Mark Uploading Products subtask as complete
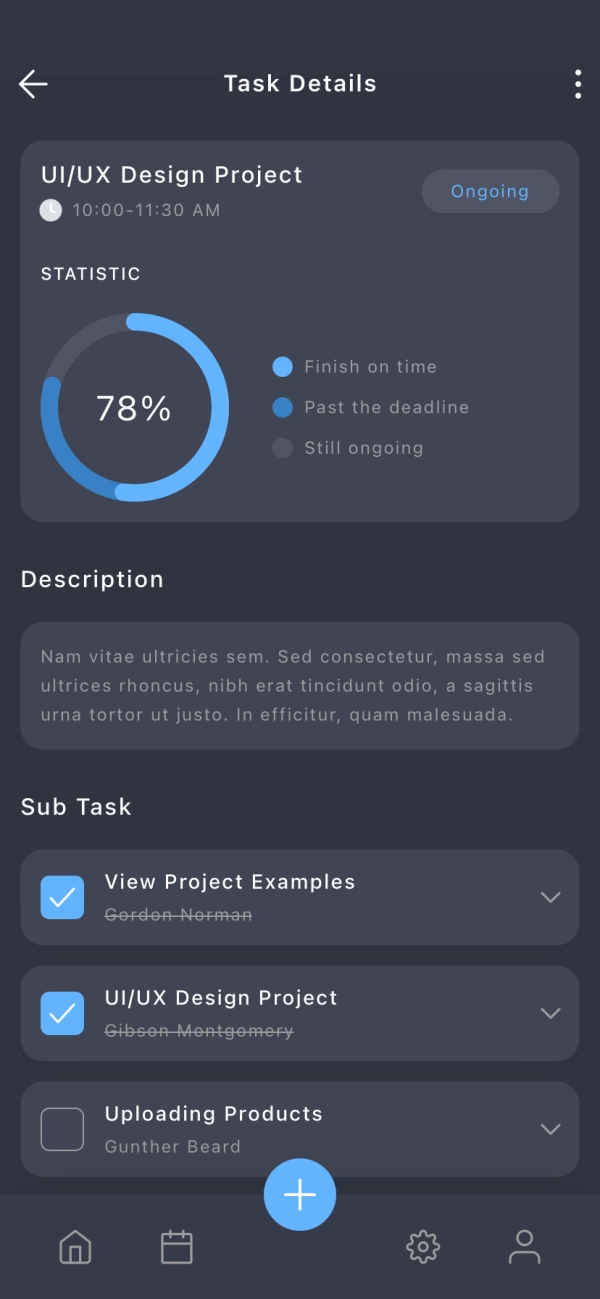Viewport: 600px width, 1299px height. (62, 1129)
